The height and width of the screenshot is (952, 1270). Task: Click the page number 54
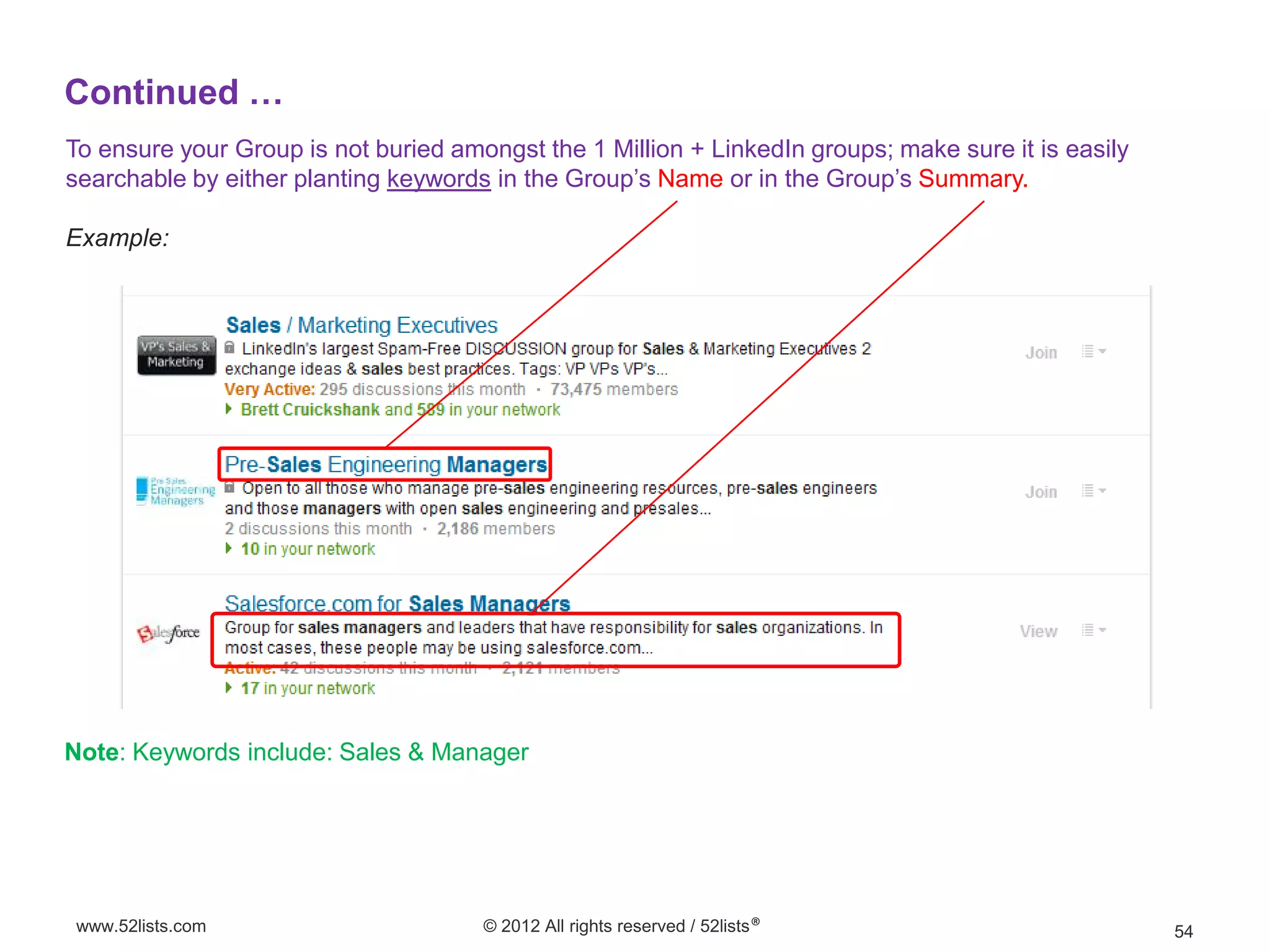(x=1183, y=932)
